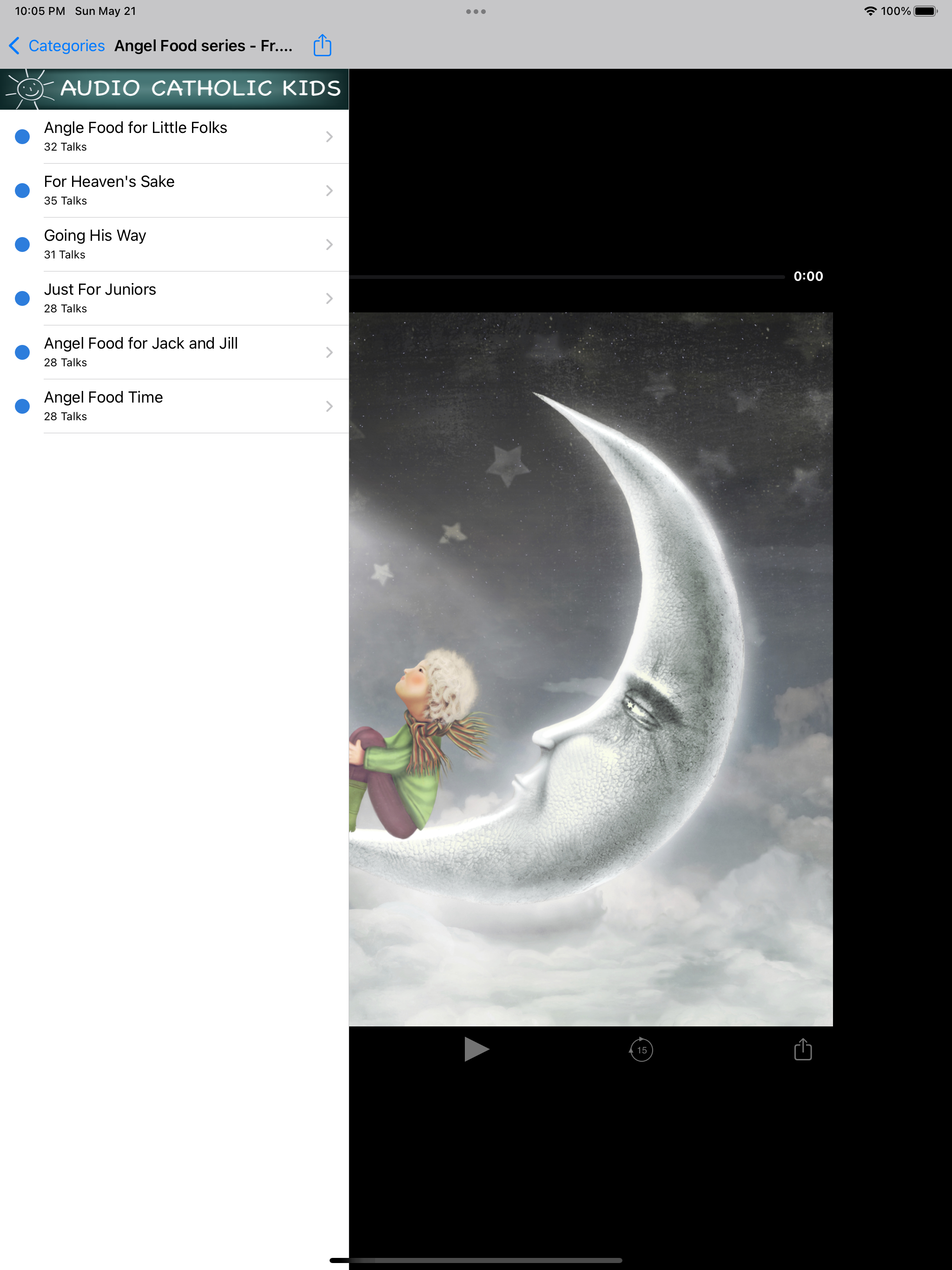Viewport: 952px width, 1270px height.
Task: Tap the 10:05 PM clock
Action: (40, 11)
